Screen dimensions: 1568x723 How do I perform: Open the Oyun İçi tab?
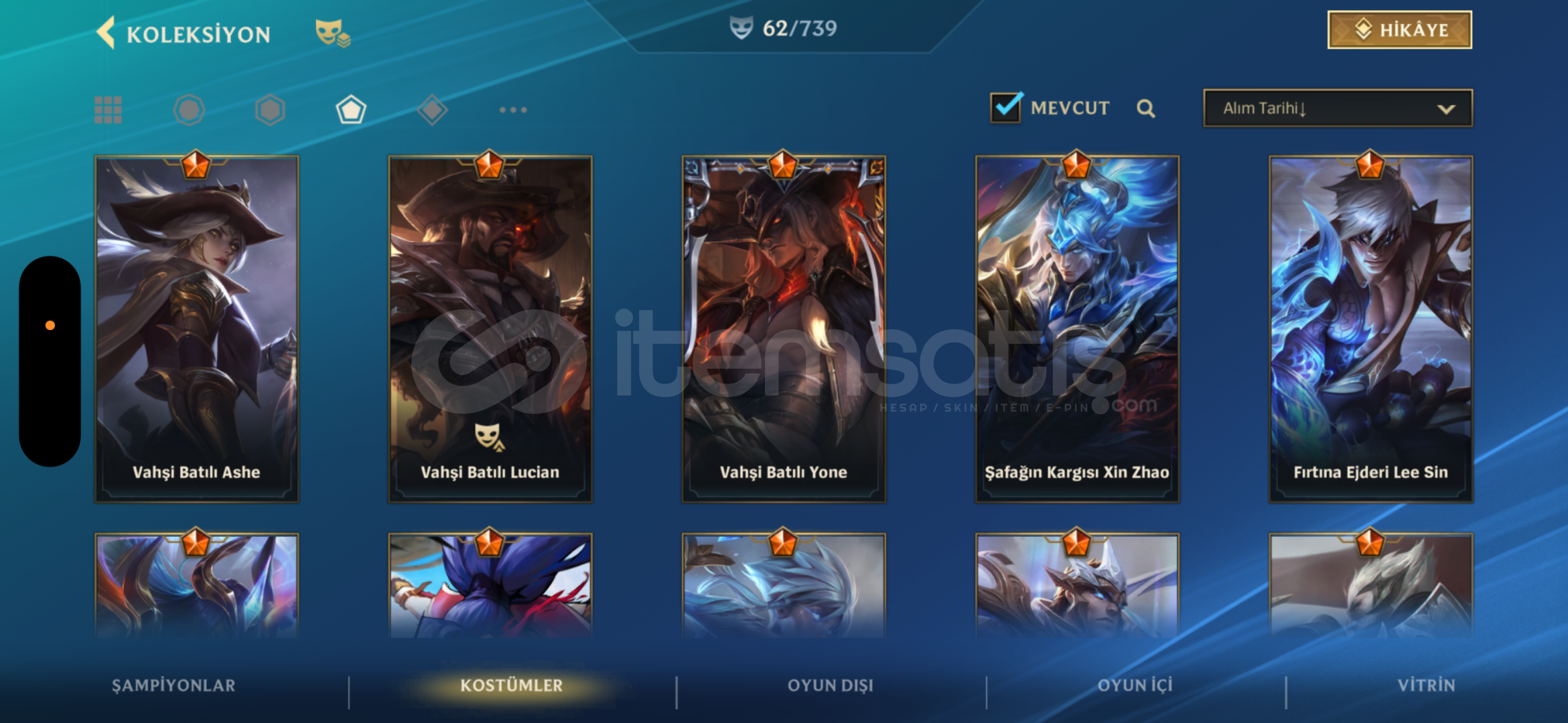pyautogui.click(x=1135, y=686)
